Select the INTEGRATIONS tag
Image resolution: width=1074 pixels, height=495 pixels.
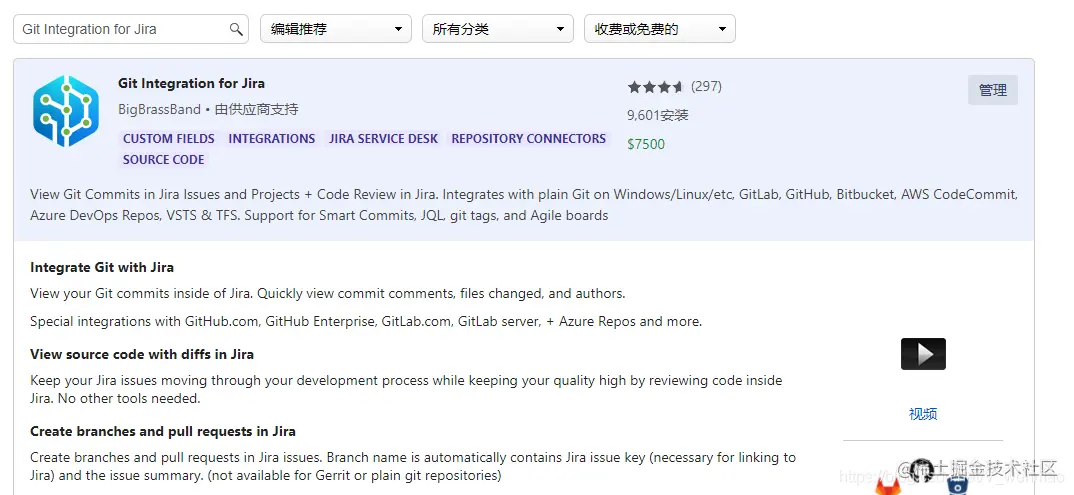(x=272, y=138)
